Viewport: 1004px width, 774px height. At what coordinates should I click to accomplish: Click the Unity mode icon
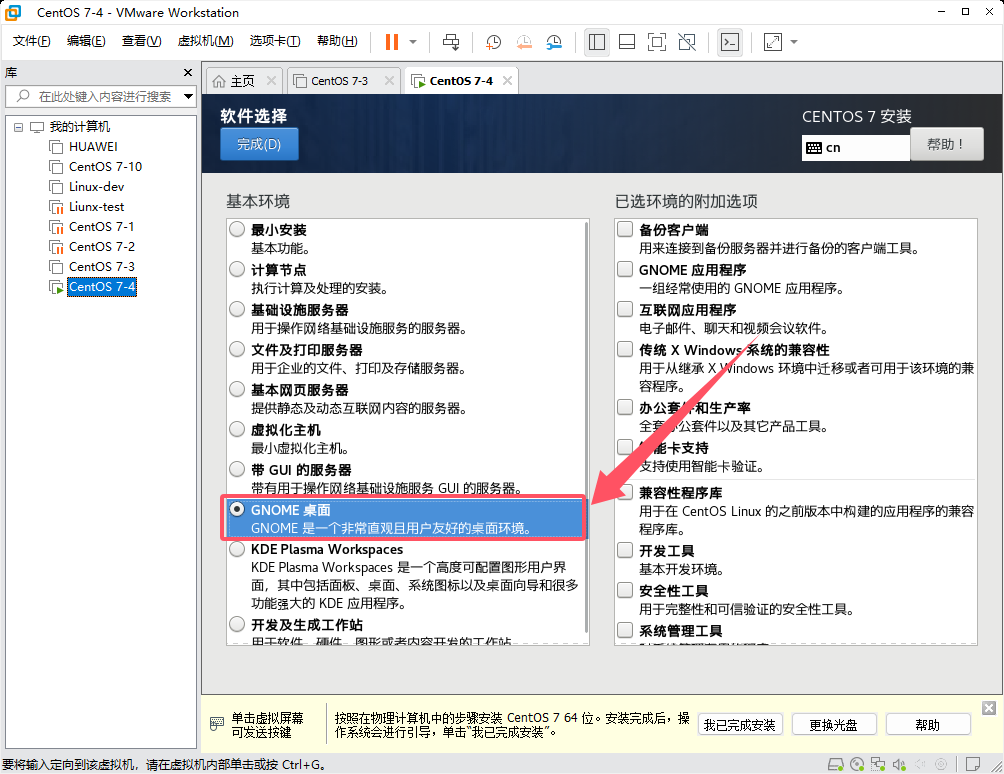tap(687, 42)
